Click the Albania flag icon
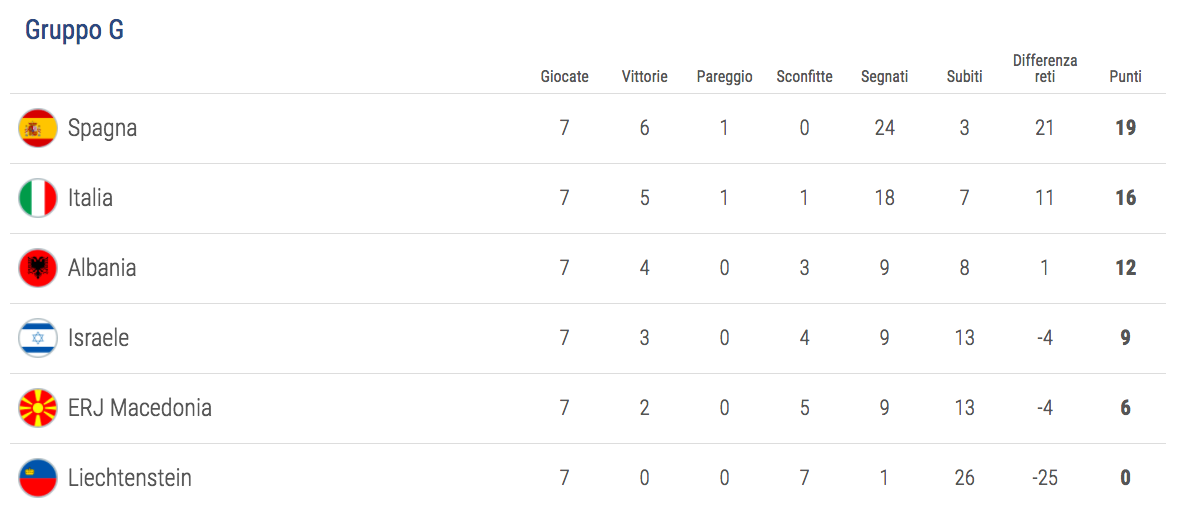Viewport: 1180px width, 520px height. [38, 268]
